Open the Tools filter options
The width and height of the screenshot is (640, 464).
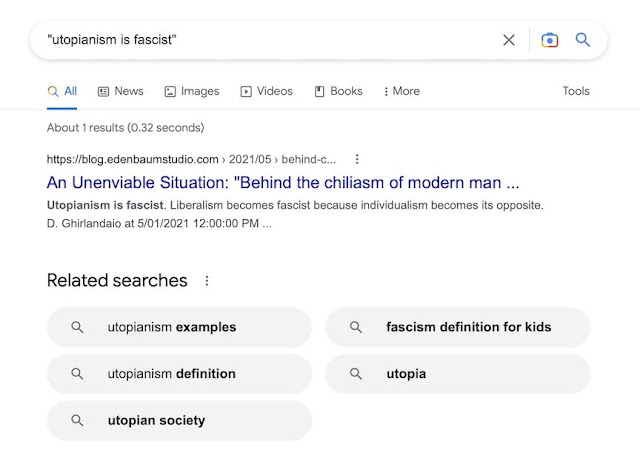tap(576, 91)
